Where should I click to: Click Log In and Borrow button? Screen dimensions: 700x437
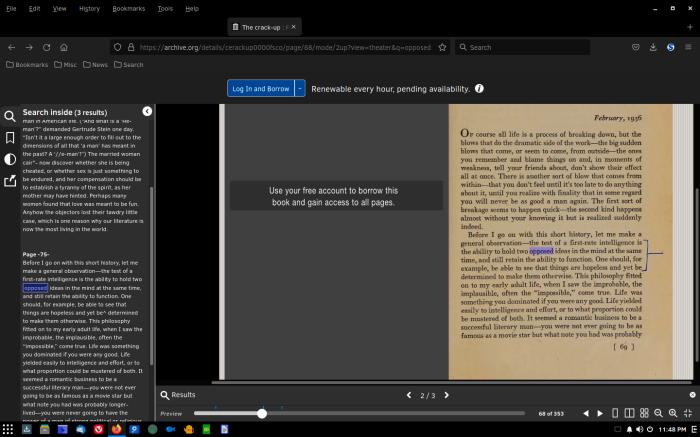pos(261,88)
